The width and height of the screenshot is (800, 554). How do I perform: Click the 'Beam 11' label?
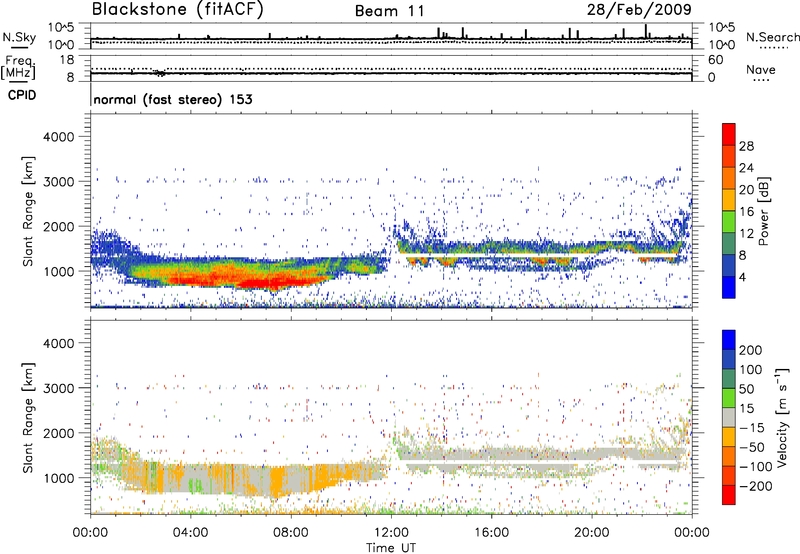coord(389,11)
